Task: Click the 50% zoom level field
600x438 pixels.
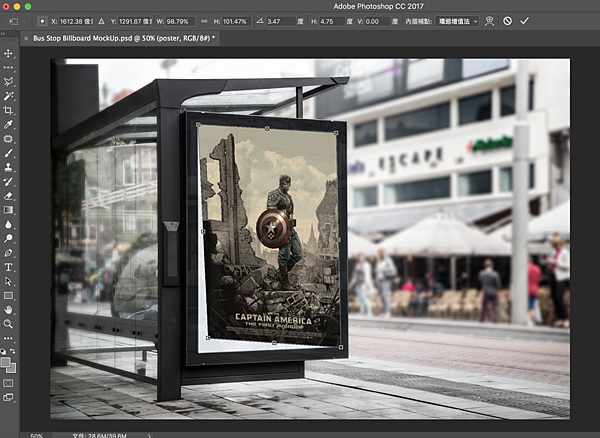Action: [x=36, y=435]
